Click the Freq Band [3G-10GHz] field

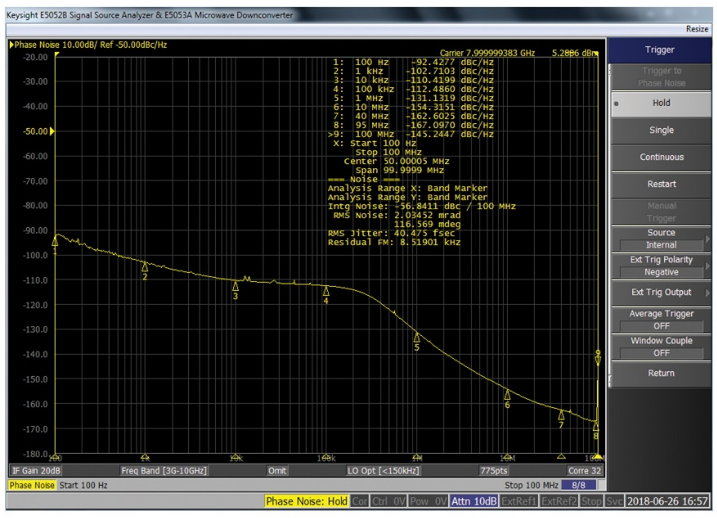[164, 470]
